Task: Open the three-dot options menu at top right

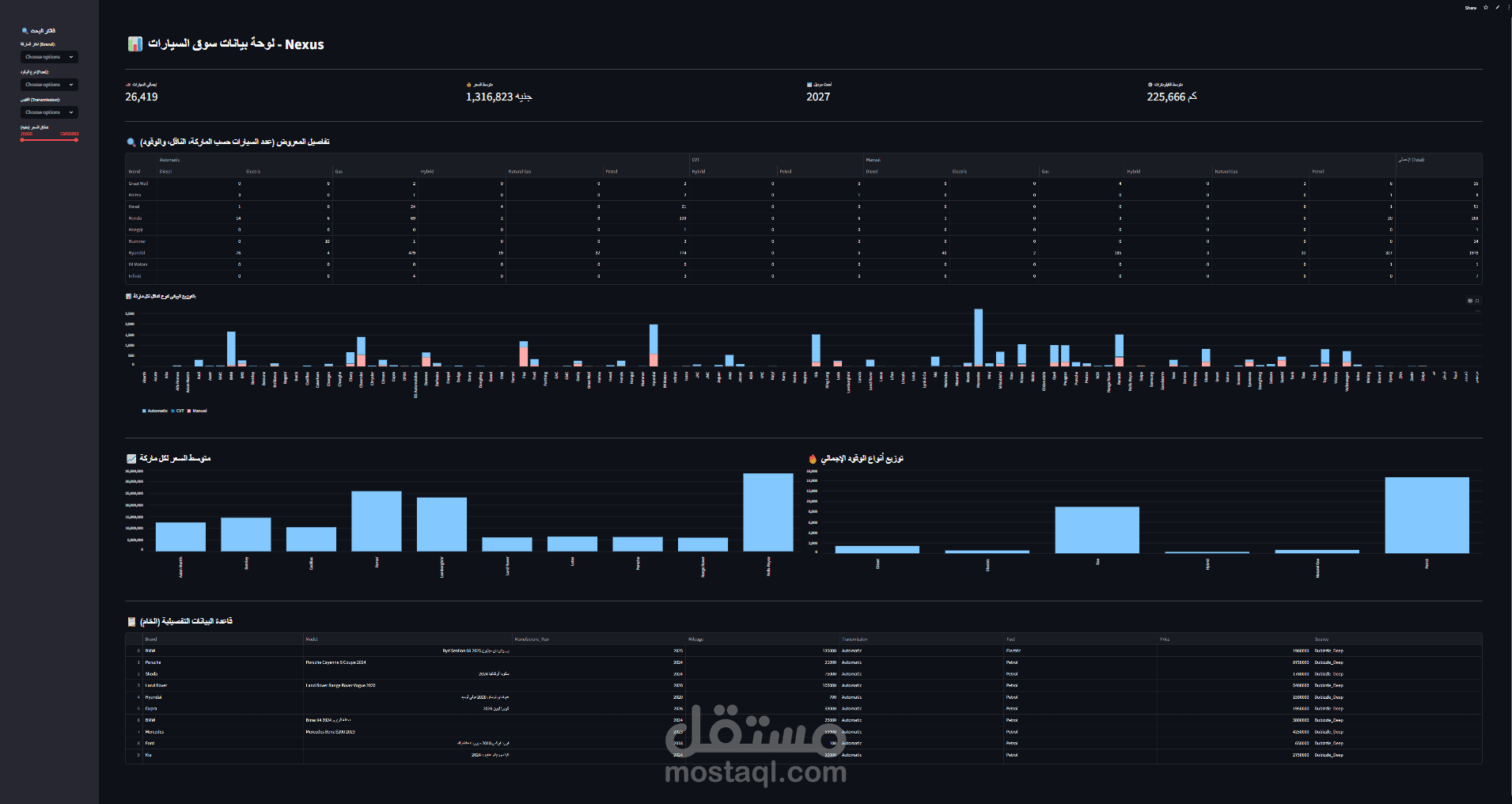Action: (x=1508, y=7)
